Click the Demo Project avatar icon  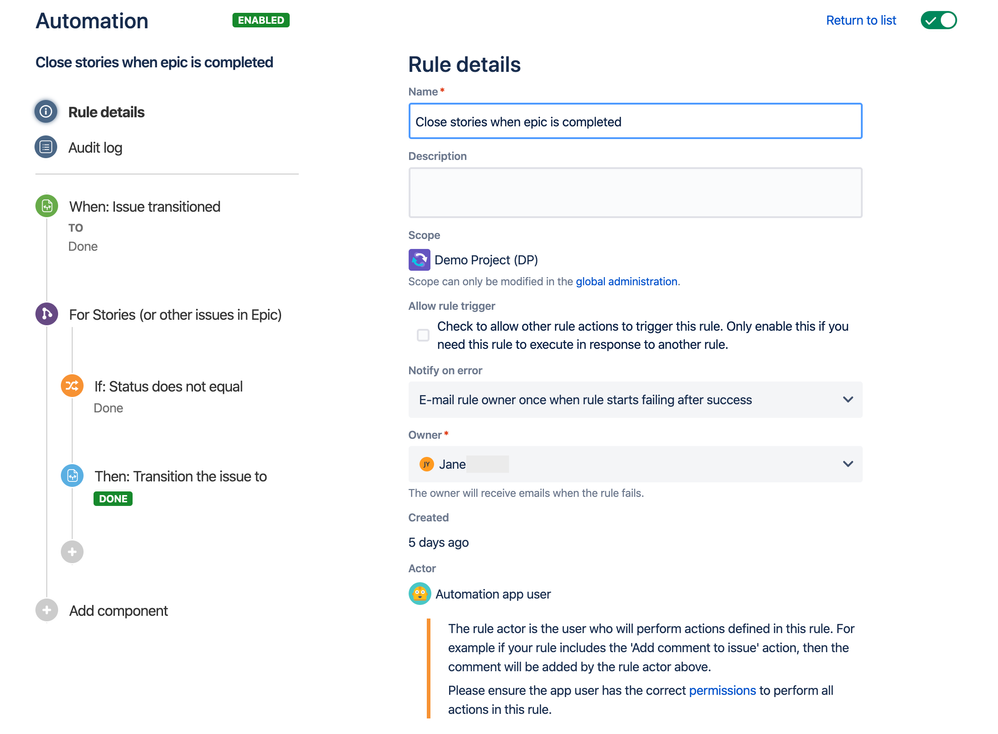(419, 260)
